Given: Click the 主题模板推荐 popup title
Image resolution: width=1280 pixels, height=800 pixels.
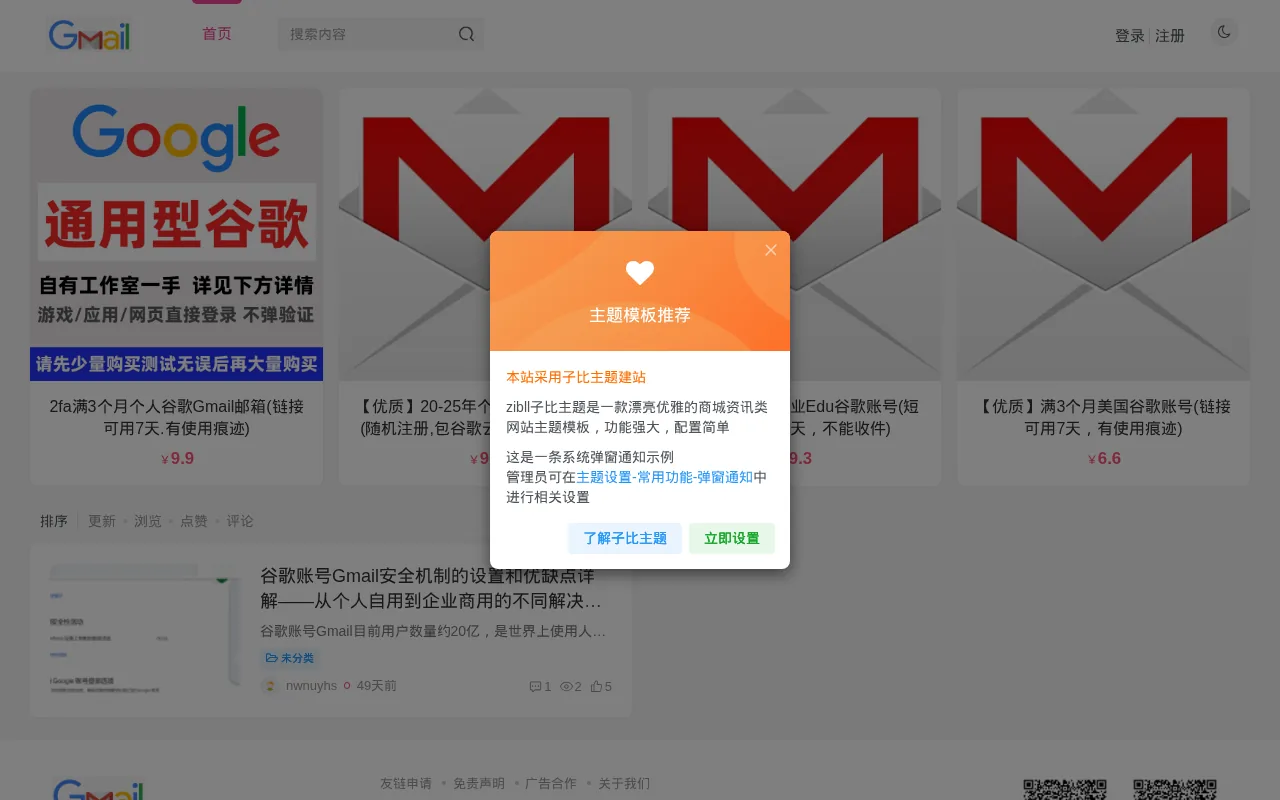Looking at the screenshot, I should (x=640, y=315).
